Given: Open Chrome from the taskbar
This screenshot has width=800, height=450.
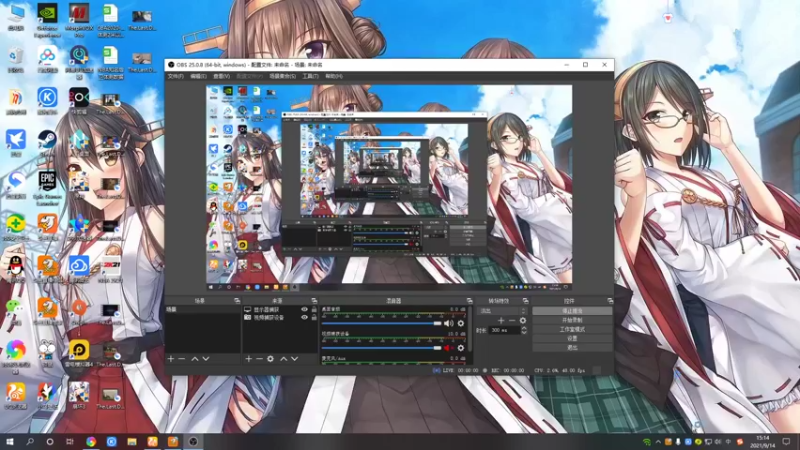Looking at the screenshot, I should [x=91, y=441].
